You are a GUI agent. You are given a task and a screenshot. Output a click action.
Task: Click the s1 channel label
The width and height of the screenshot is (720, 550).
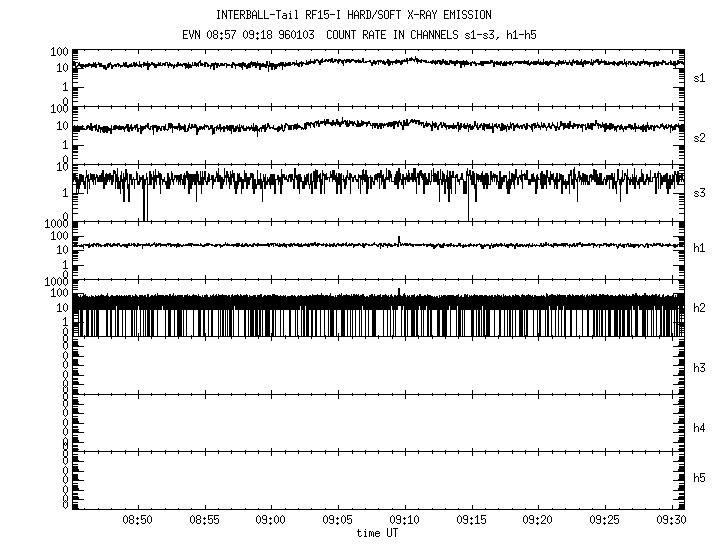[x=699, y=77]
